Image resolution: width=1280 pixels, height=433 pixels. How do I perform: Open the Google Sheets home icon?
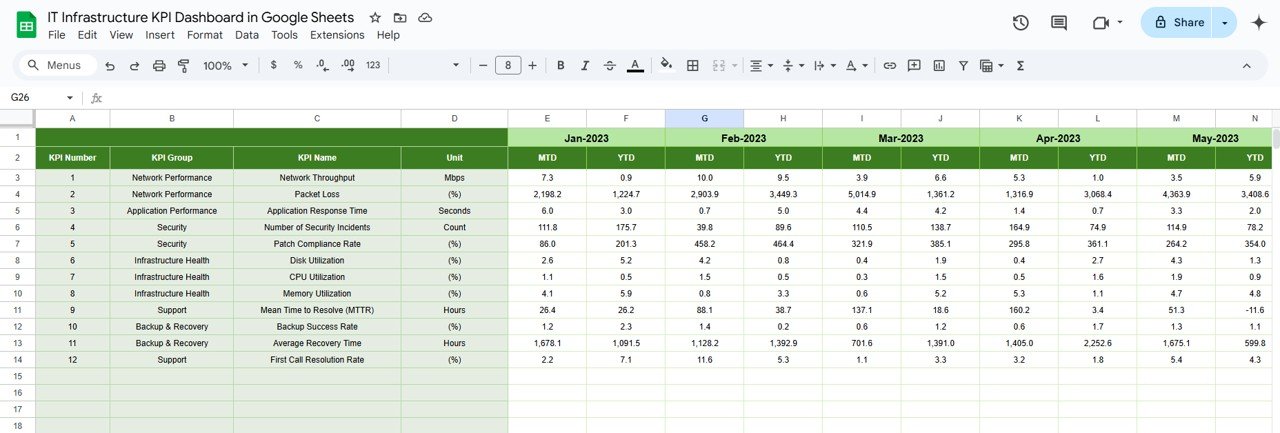coord(26,24)
